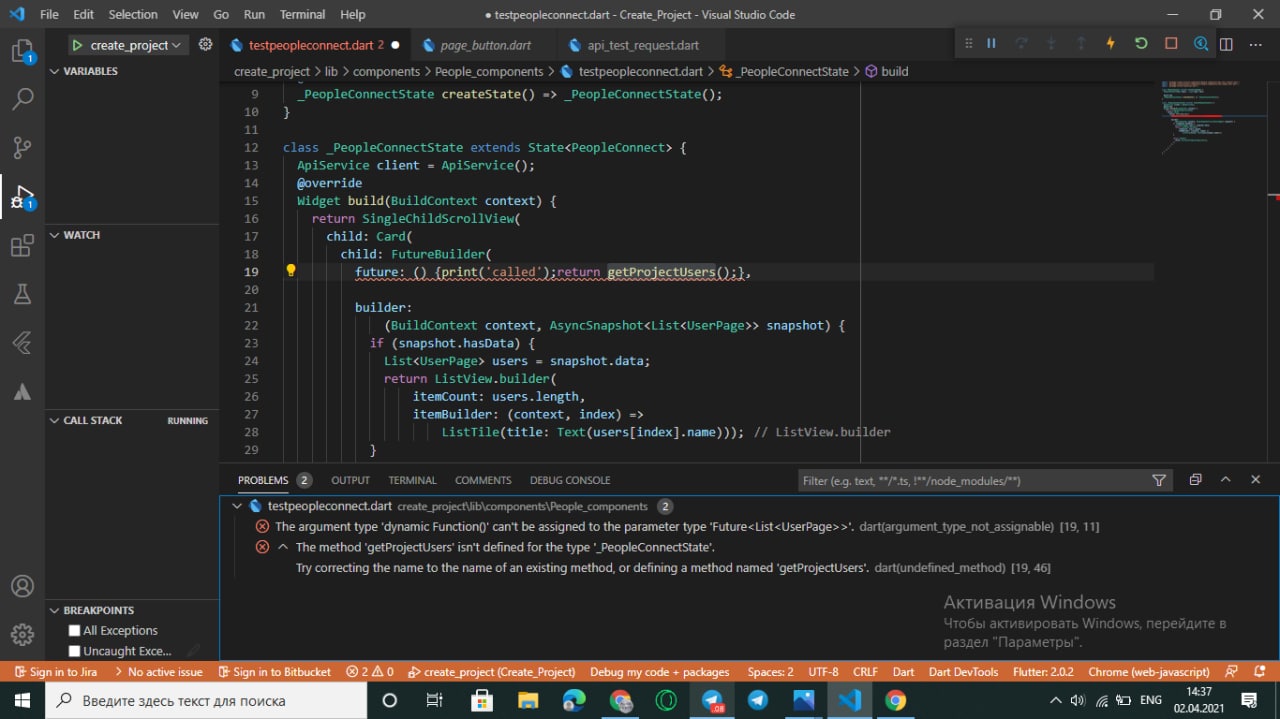Open the Source Control view
The image size is (1280, 719).
(x=22, y=148)
